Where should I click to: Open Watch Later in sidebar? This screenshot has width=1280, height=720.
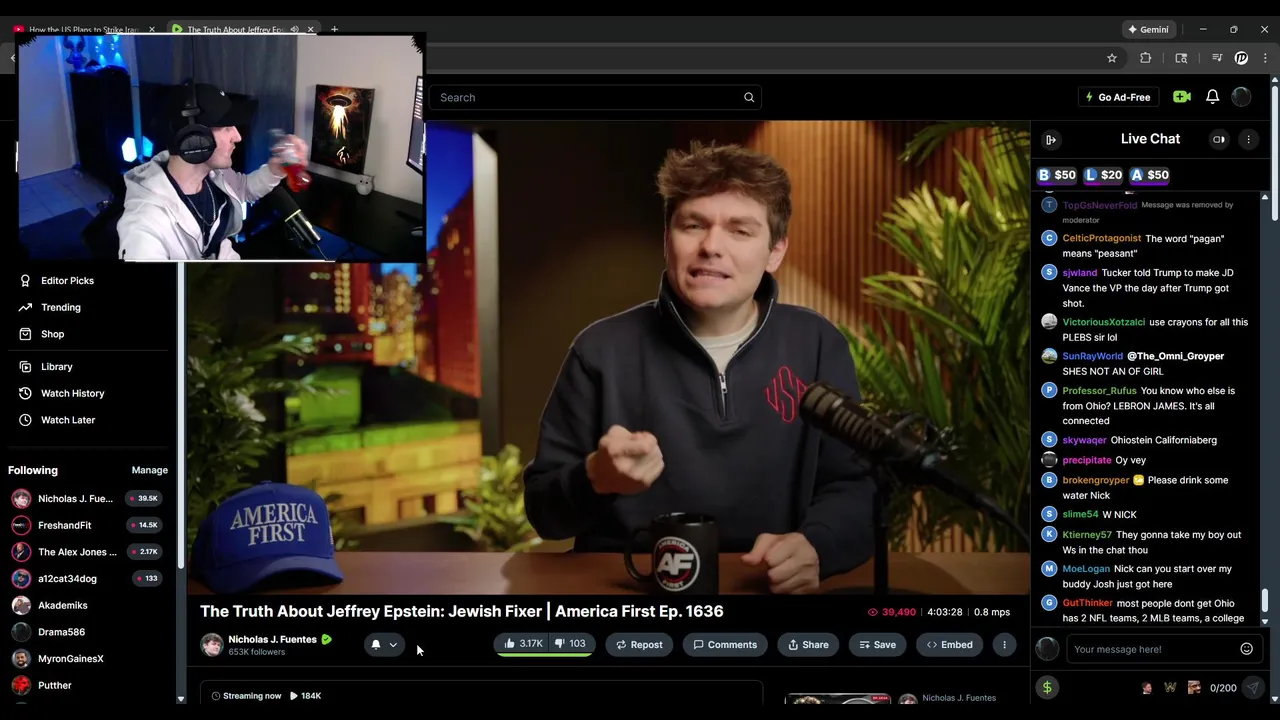[68, 420]
